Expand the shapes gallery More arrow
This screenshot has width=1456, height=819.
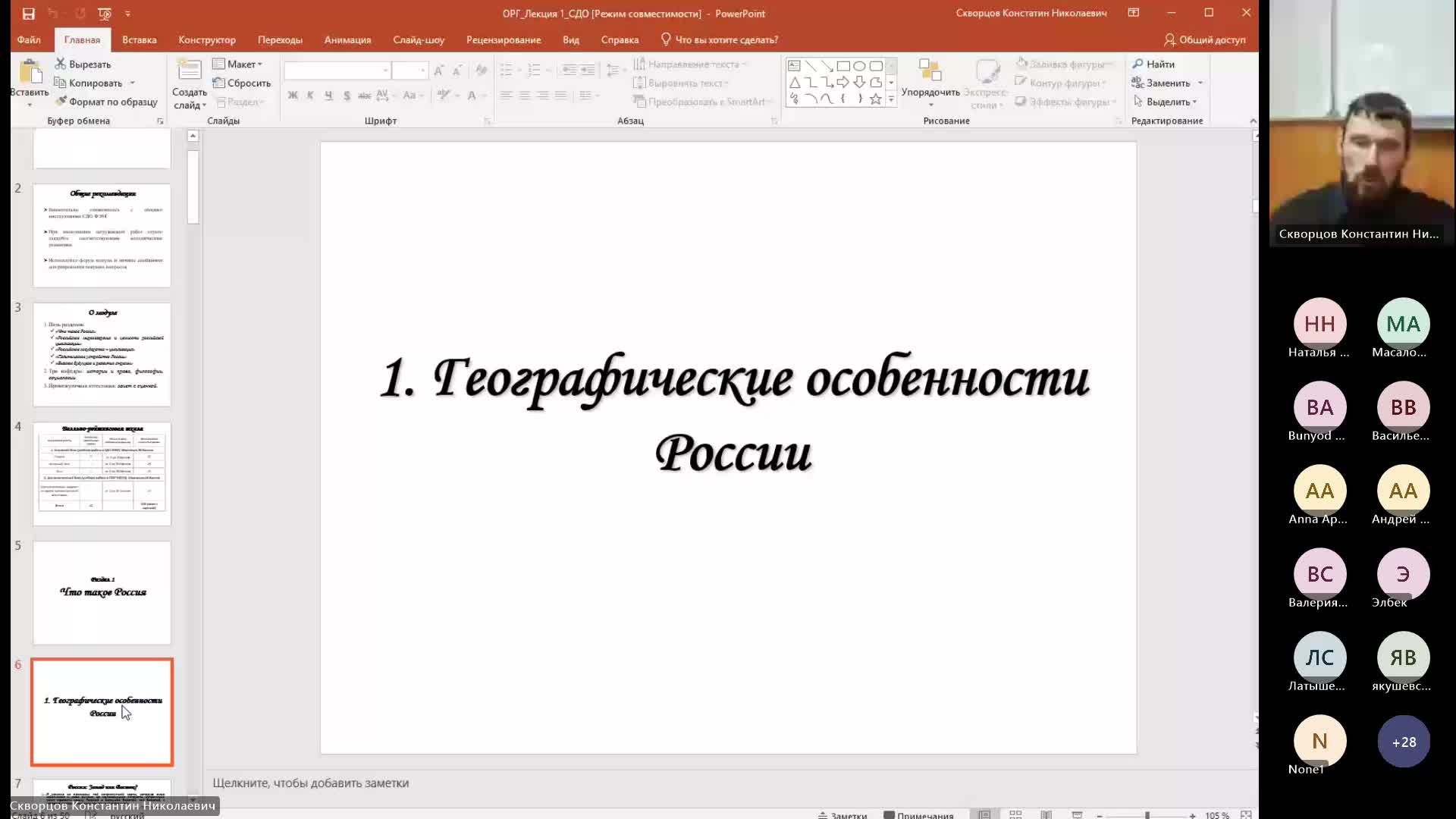(x=891, y=99)
